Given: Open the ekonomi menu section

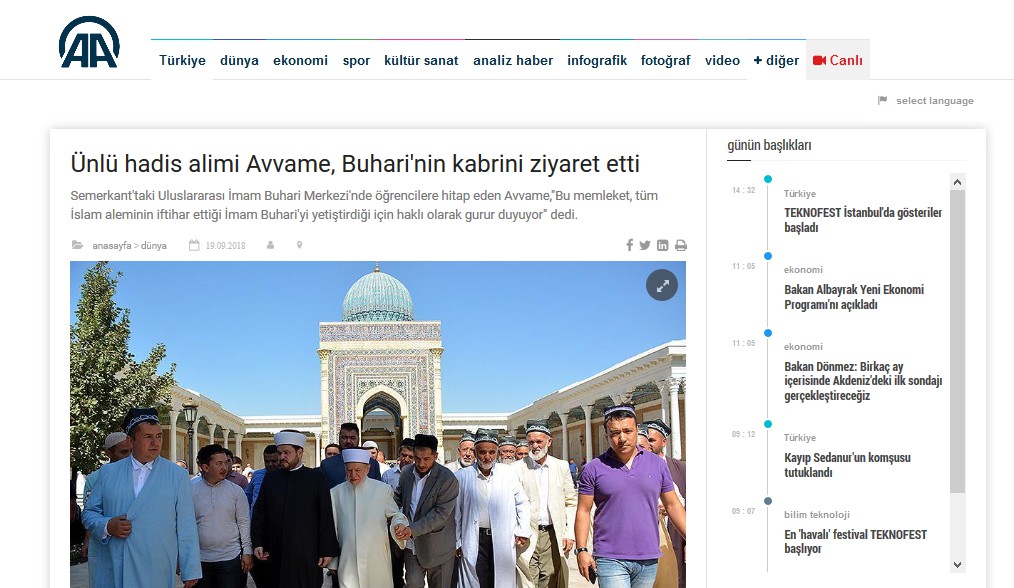Looking at the screenshot, I should point(300,60).
